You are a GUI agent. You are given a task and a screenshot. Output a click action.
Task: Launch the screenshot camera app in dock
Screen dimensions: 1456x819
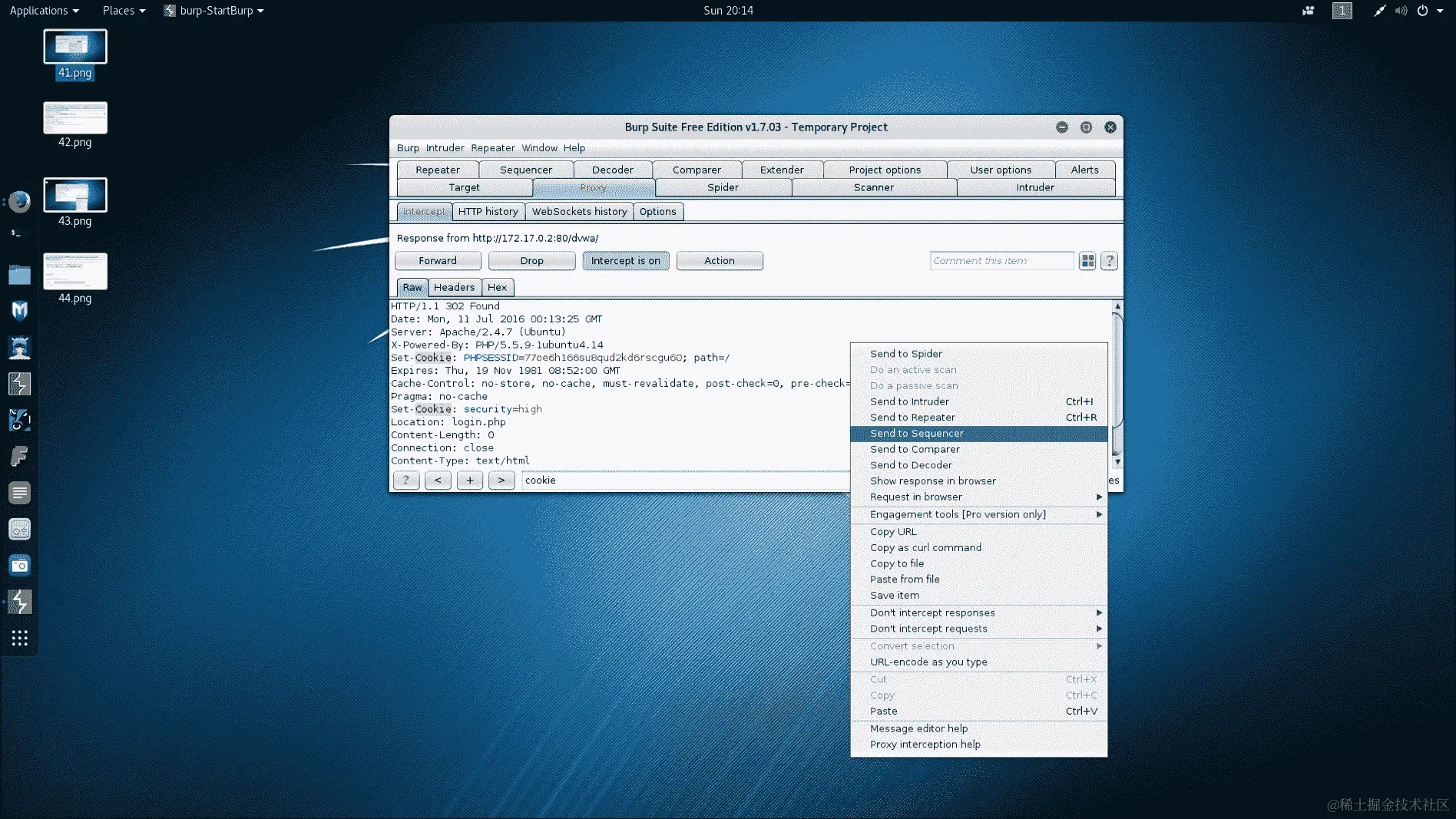pyautogui.click(x=19, y=566)
